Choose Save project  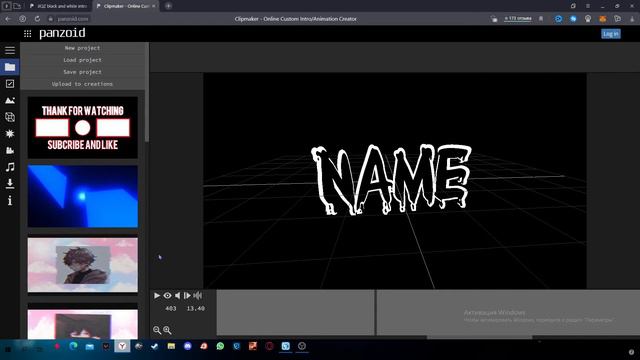point(82,72)
